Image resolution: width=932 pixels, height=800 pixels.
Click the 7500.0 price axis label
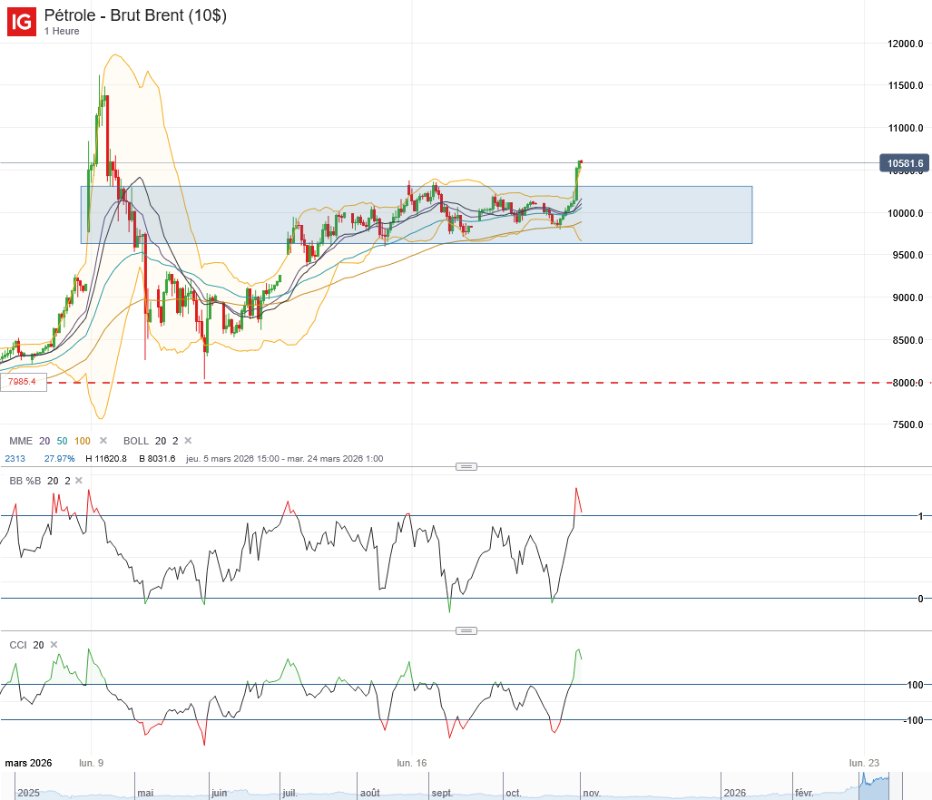pyautogui.click(x=908, y=424)
